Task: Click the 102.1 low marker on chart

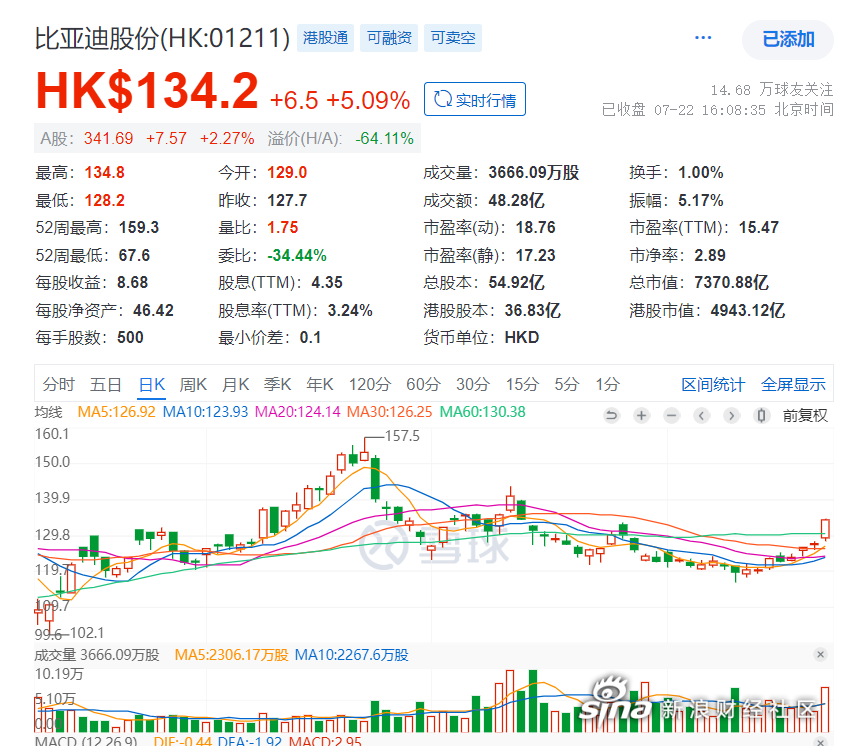Action: 87,633
